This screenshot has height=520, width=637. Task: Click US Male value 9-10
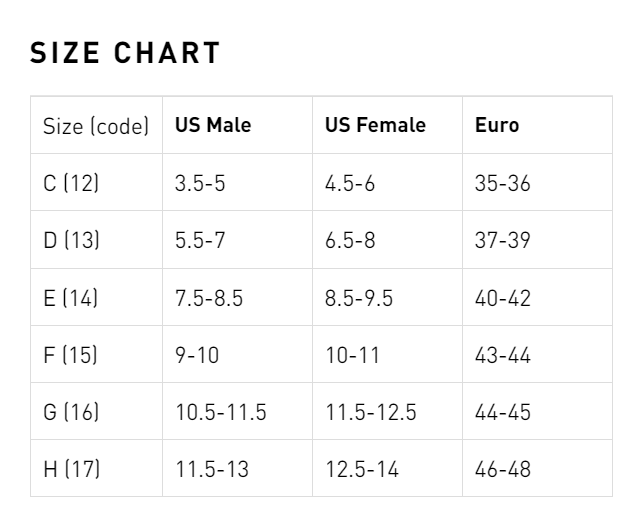tap(197, 355)
